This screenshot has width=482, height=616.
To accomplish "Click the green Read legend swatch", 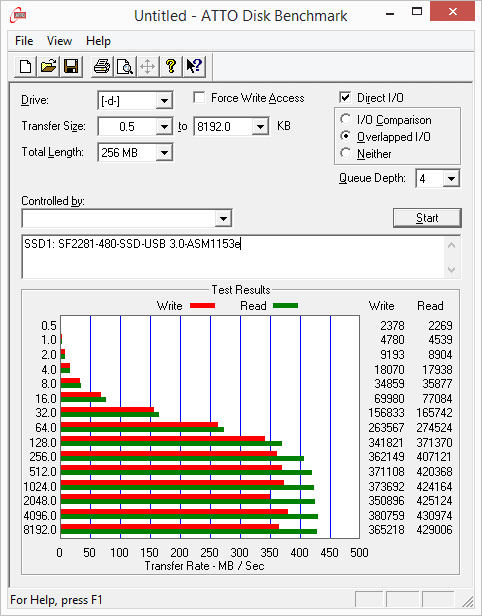I will [285, 305].
